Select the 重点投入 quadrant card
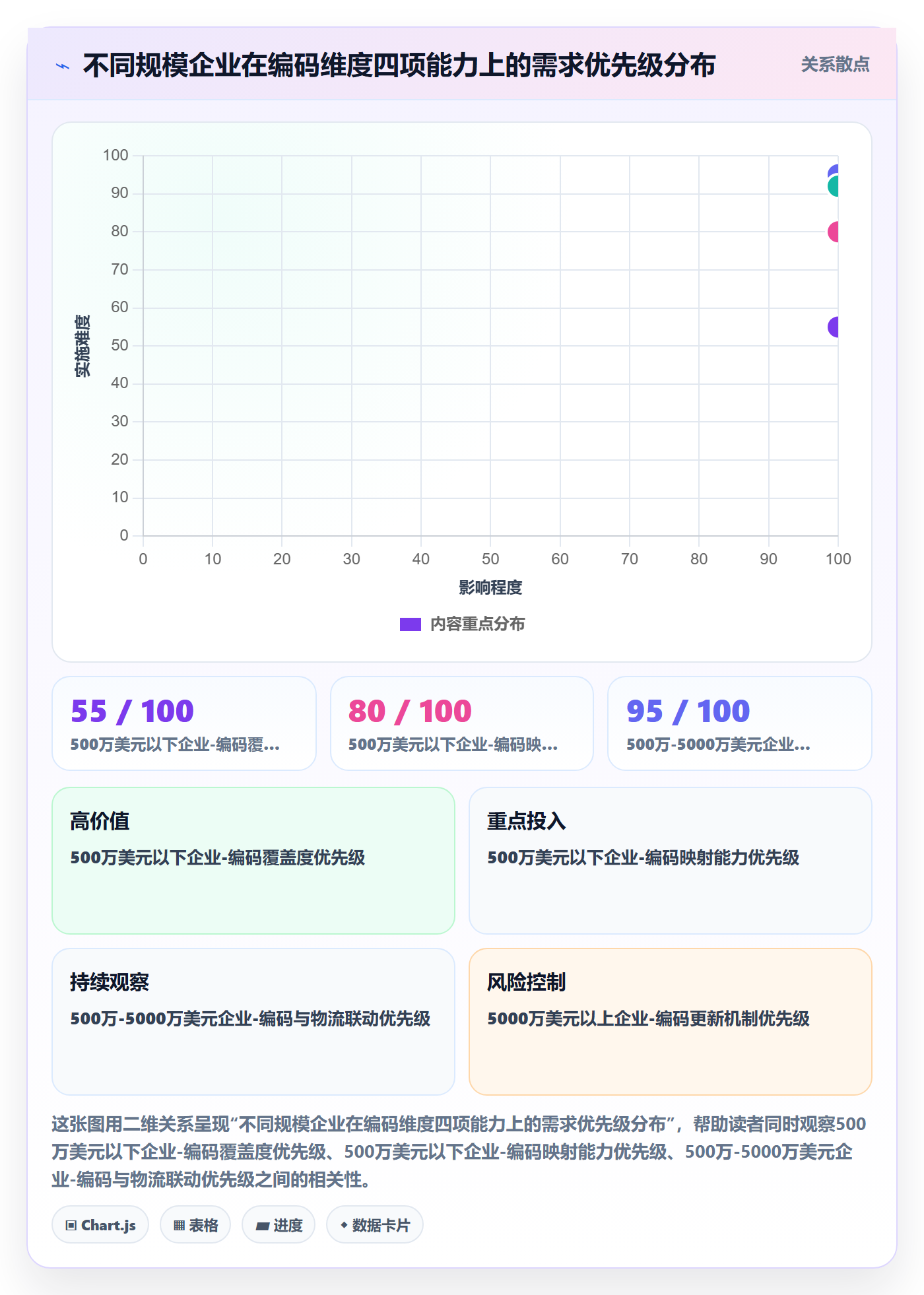The width and height of the screenshot is (924, 1295). 671,861
